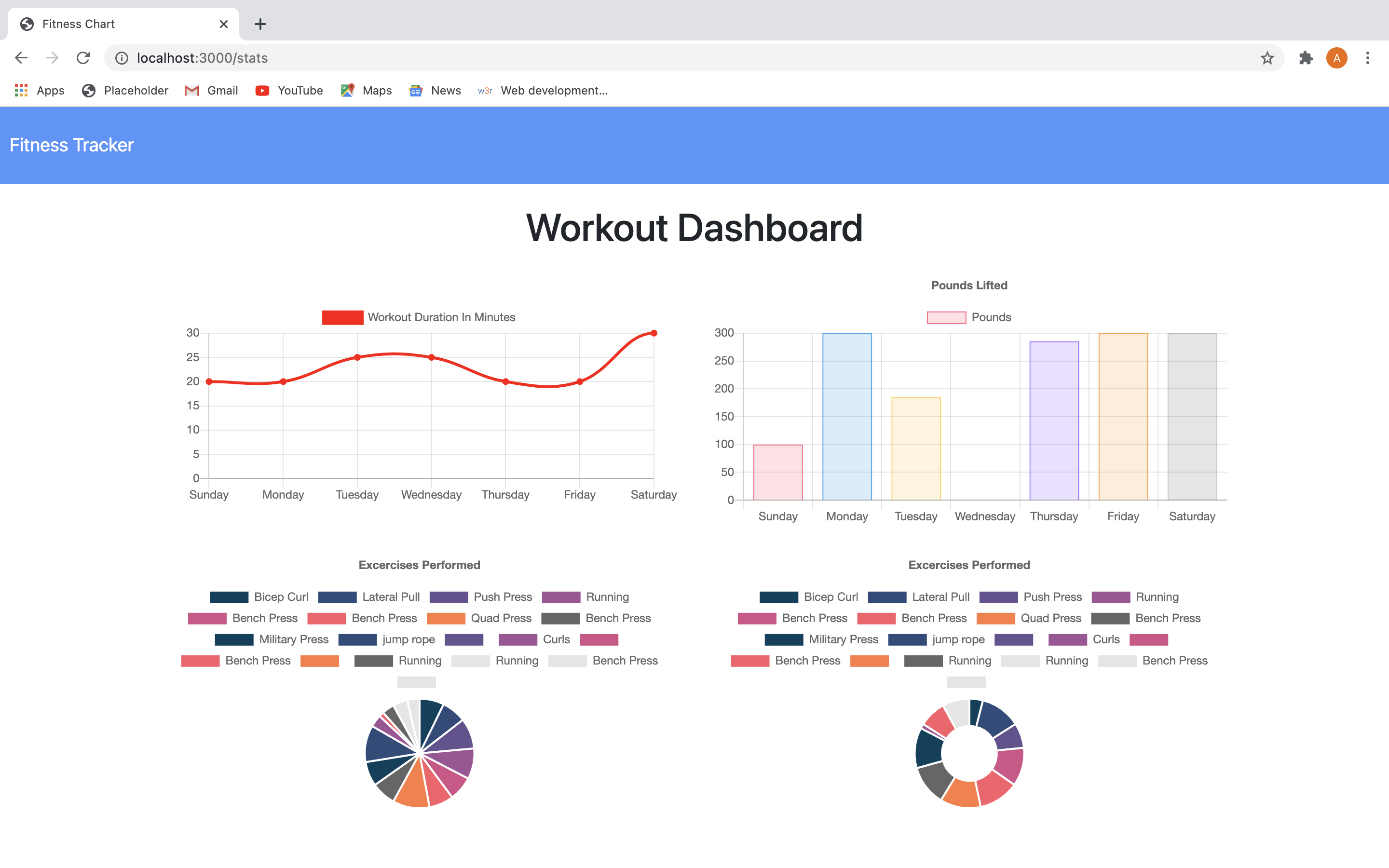Click the Bicep Curl color swatch in pie legend

point(229,597)
